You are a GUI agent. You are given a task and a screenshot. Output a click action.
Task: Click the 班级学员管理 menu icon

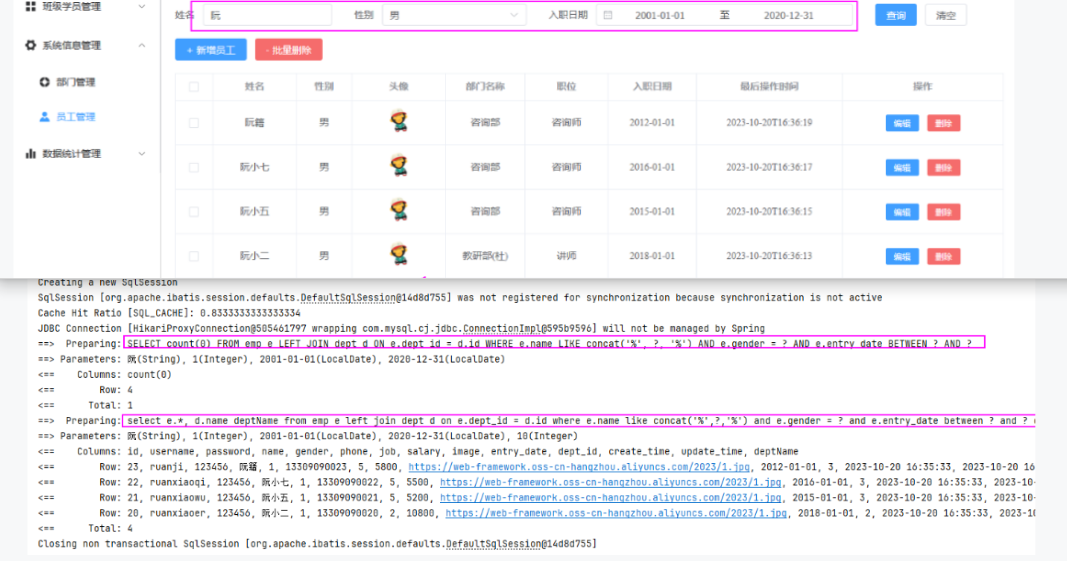pyautogui.click(x=30, y=7)
